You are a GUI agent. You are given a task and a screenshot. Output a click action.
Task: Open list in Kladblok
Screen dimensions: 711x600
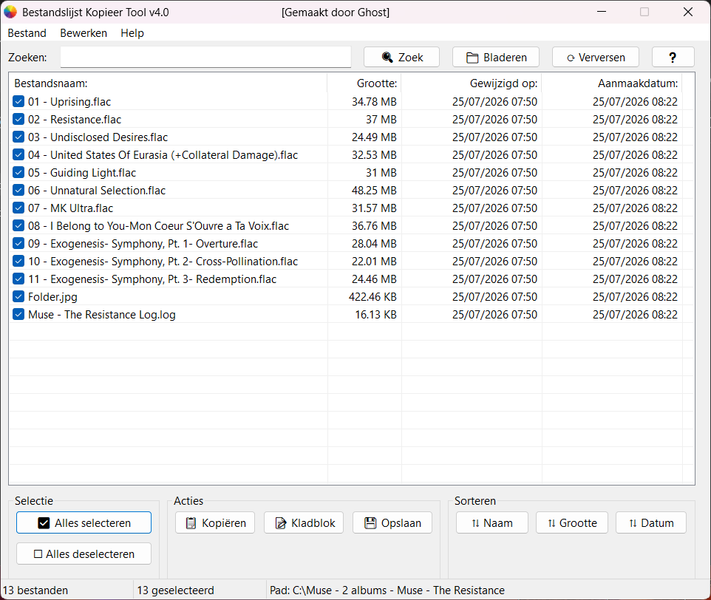[304, 523]
